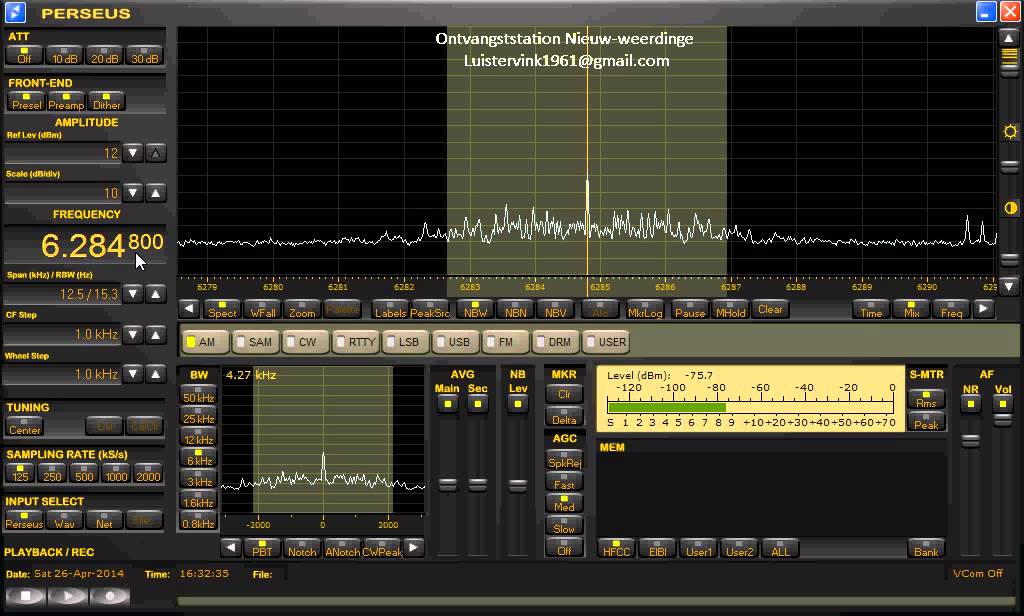The image size is (1024, 616).
Task: Enable the Notch filter
Action: point(302,548)
